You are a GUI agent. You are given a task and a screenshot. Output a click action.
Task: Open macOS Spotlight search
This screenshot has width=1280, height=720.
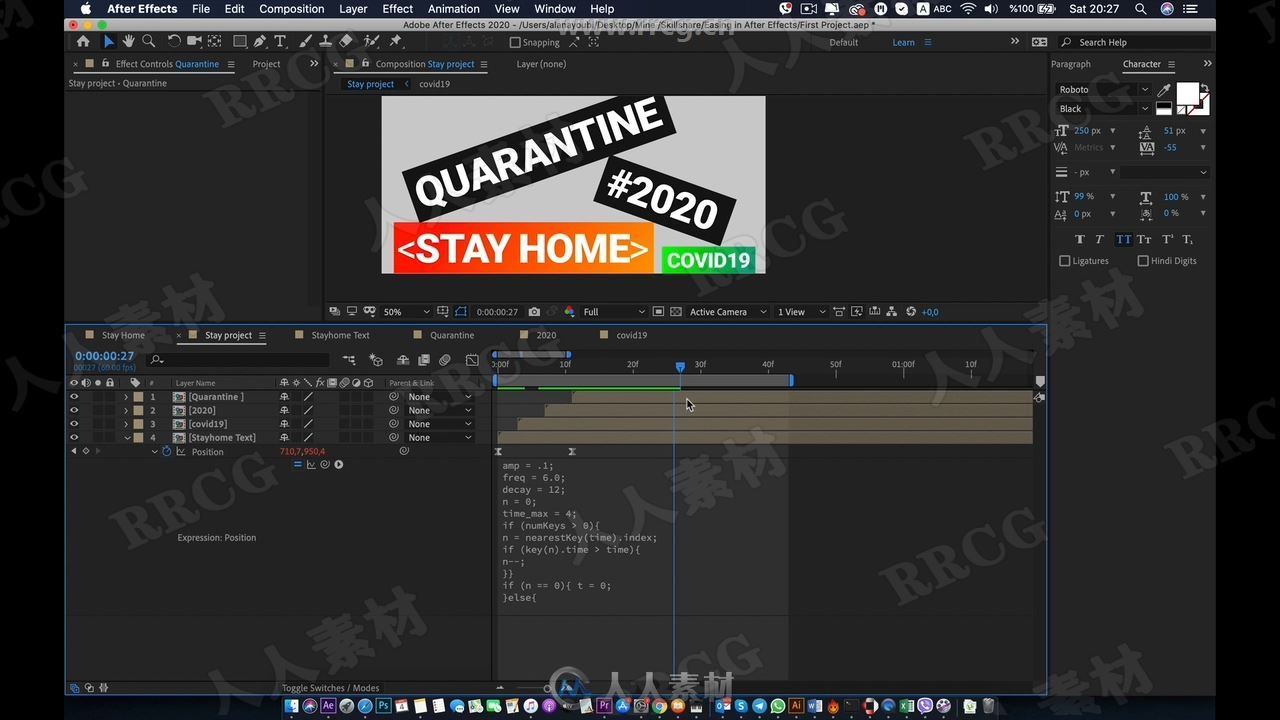coord(1140,9)
